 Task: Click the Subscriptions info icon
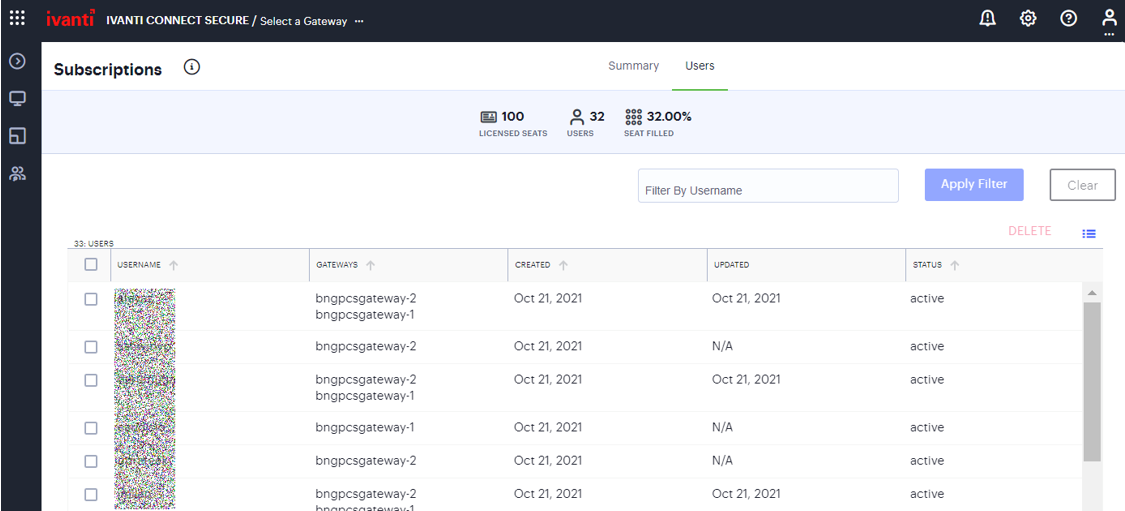[193, 67]
